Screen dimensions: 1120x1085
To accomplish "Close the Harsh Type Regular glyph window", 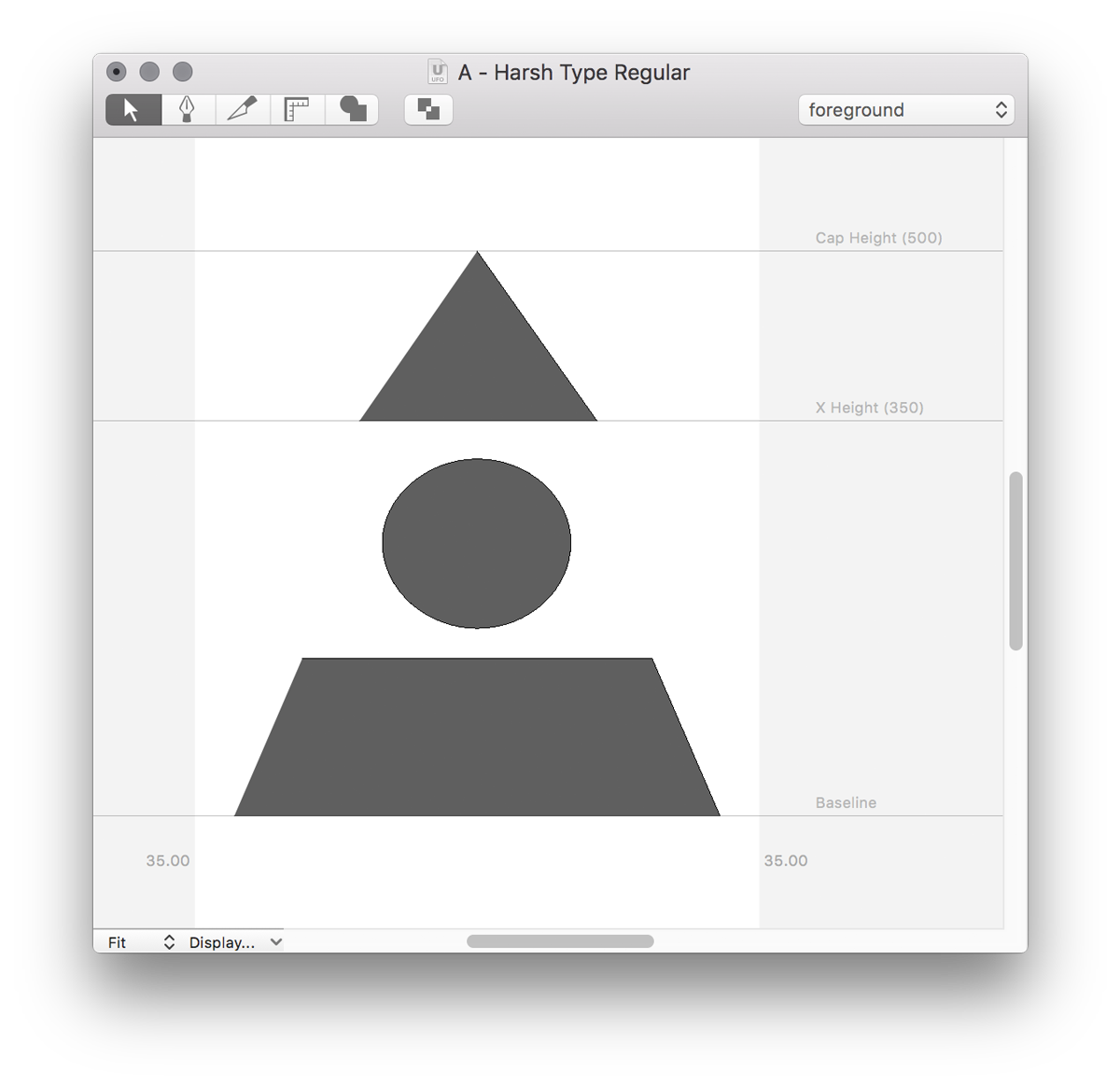I will (117, 72).
